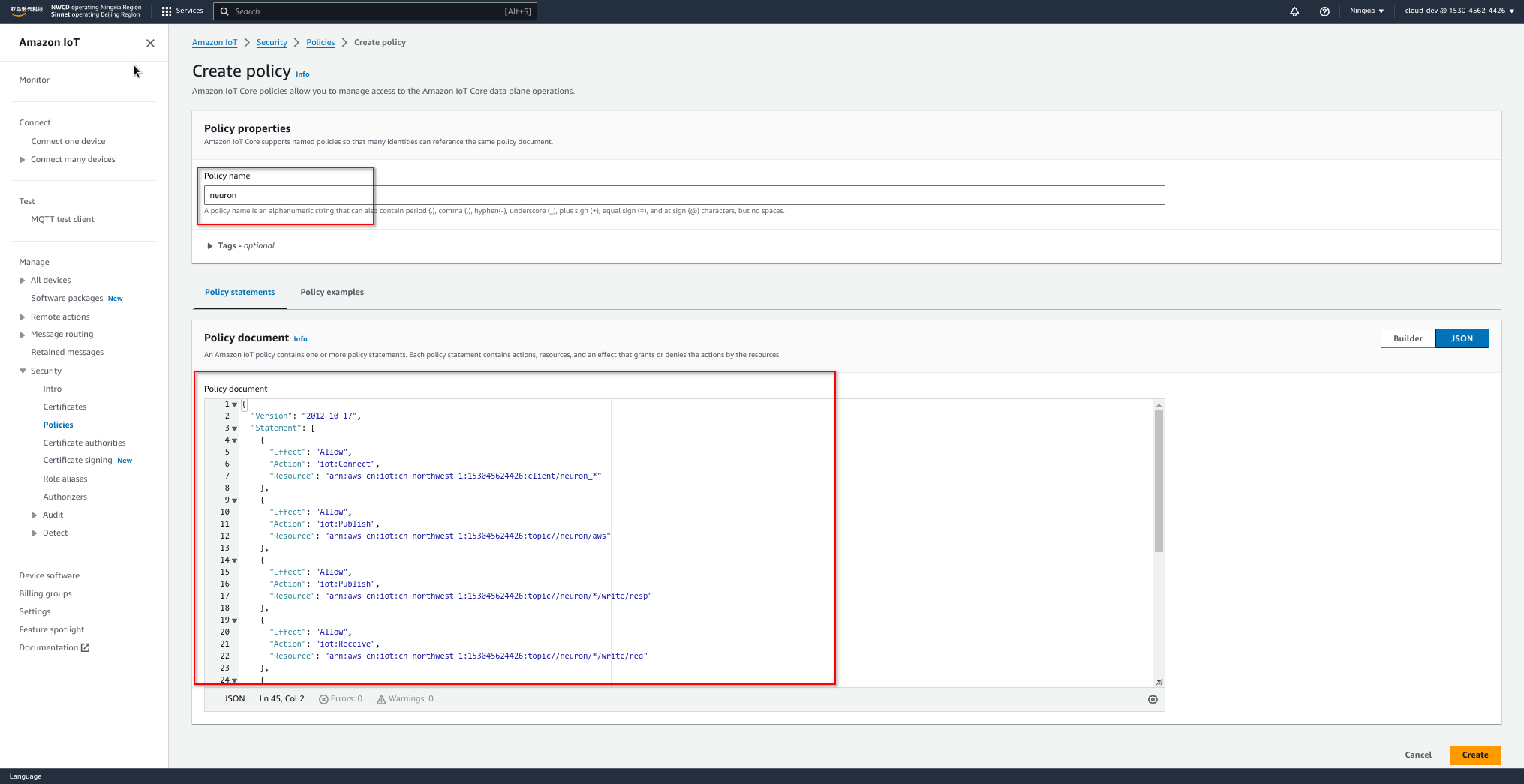Collapse the JSON statement at line 4
The image size is (1524, 784).
click(x=234, y=440)
